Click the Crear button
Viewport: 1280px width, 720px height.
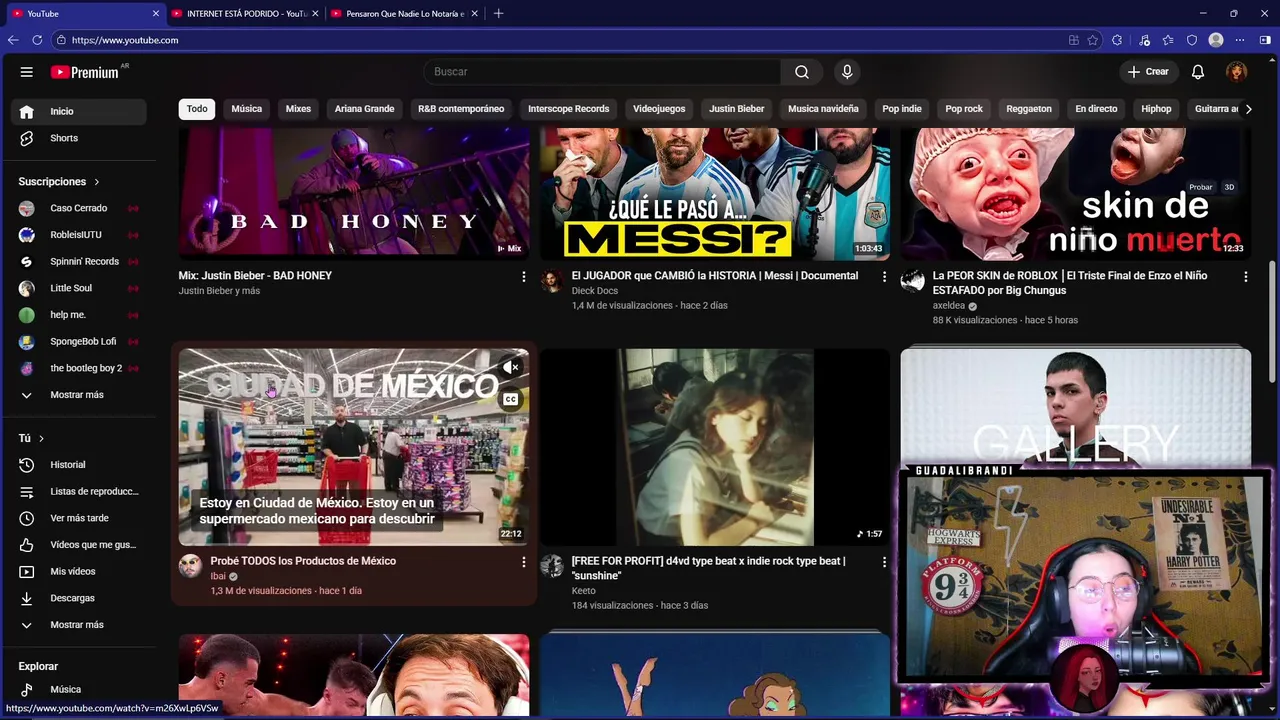[1148, 72]
